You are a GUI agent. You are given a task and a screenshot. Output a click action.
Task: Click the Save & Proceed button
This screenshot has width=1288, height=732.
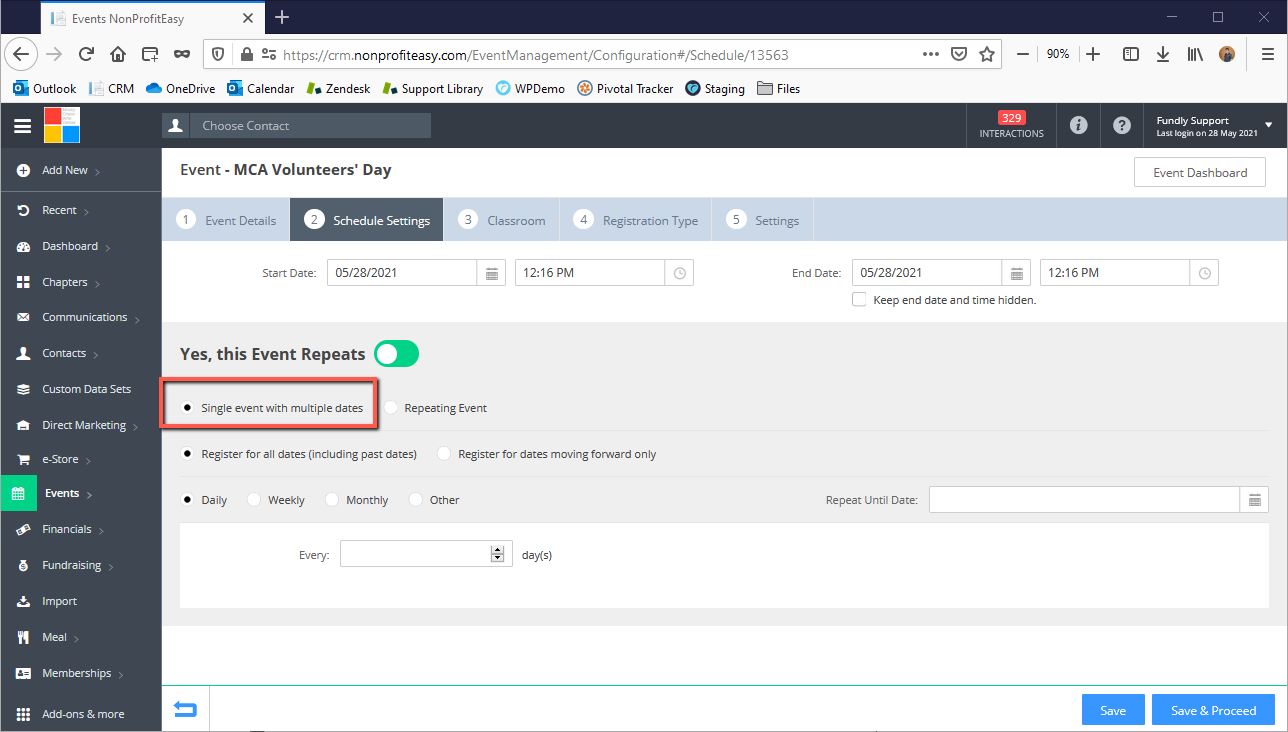click(x=1213, y=710)
